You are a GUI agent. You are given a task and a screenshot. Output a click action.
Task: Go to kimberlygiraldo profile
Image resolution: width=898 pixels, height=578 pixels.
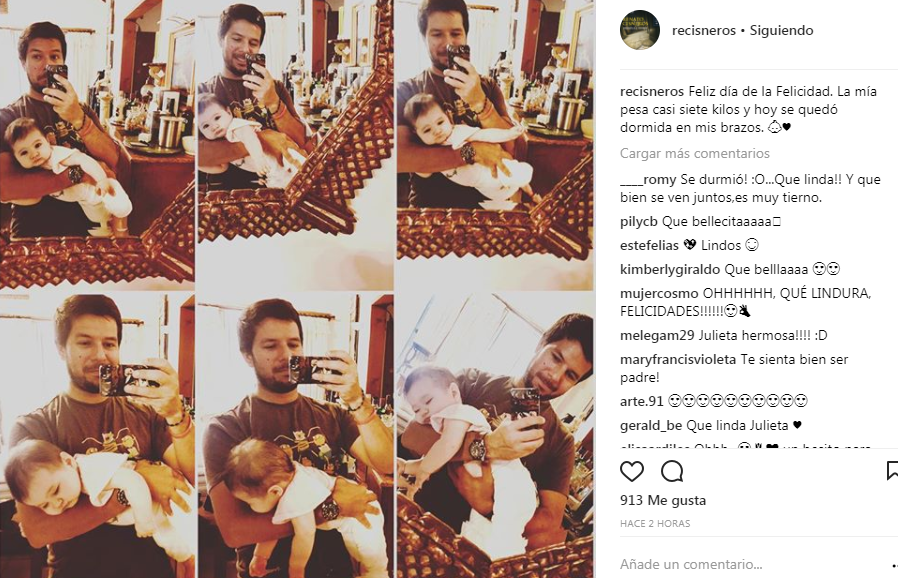(x=670, y=270)
